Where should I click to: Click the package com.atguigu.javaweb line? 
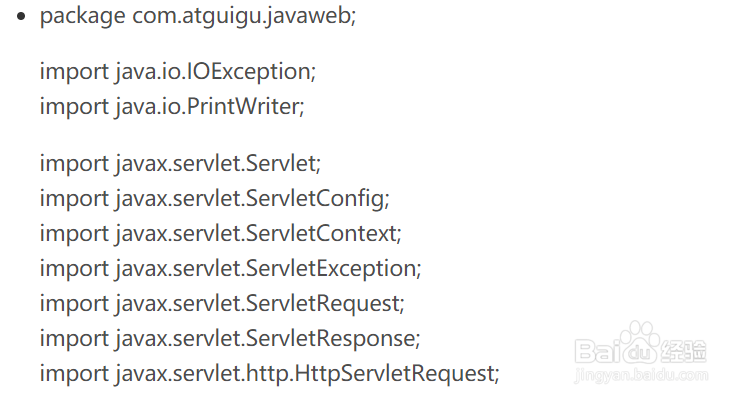[197, 19]
